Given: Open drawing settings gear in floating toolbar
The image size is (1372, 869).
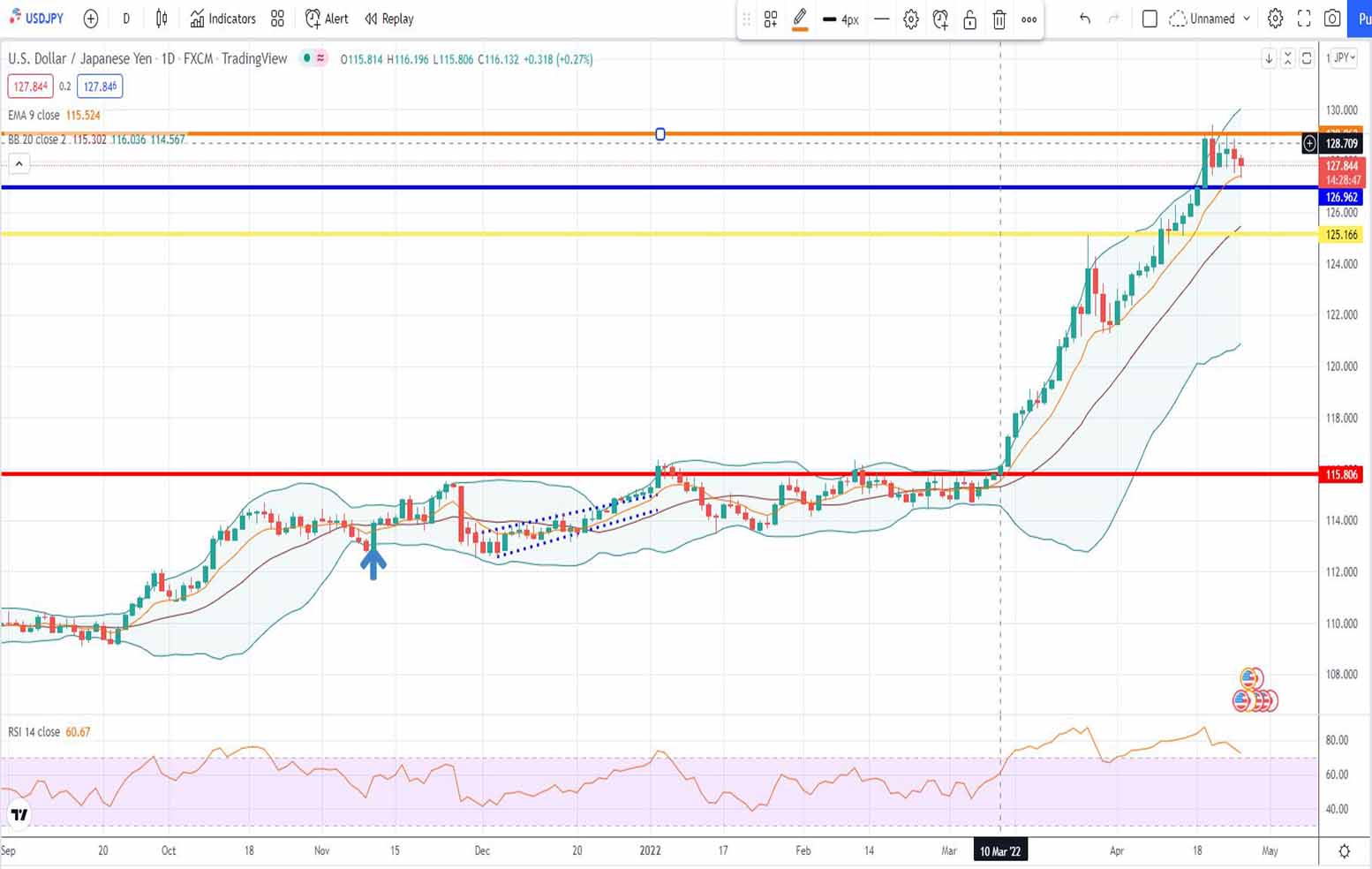Looking at the screenshot, I should [x=911, y=19].
